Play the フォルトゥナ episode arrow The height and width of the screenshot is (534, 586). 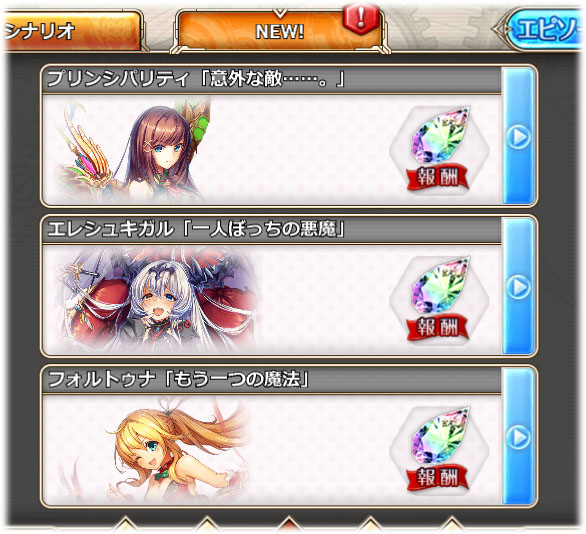click(518, 437)
